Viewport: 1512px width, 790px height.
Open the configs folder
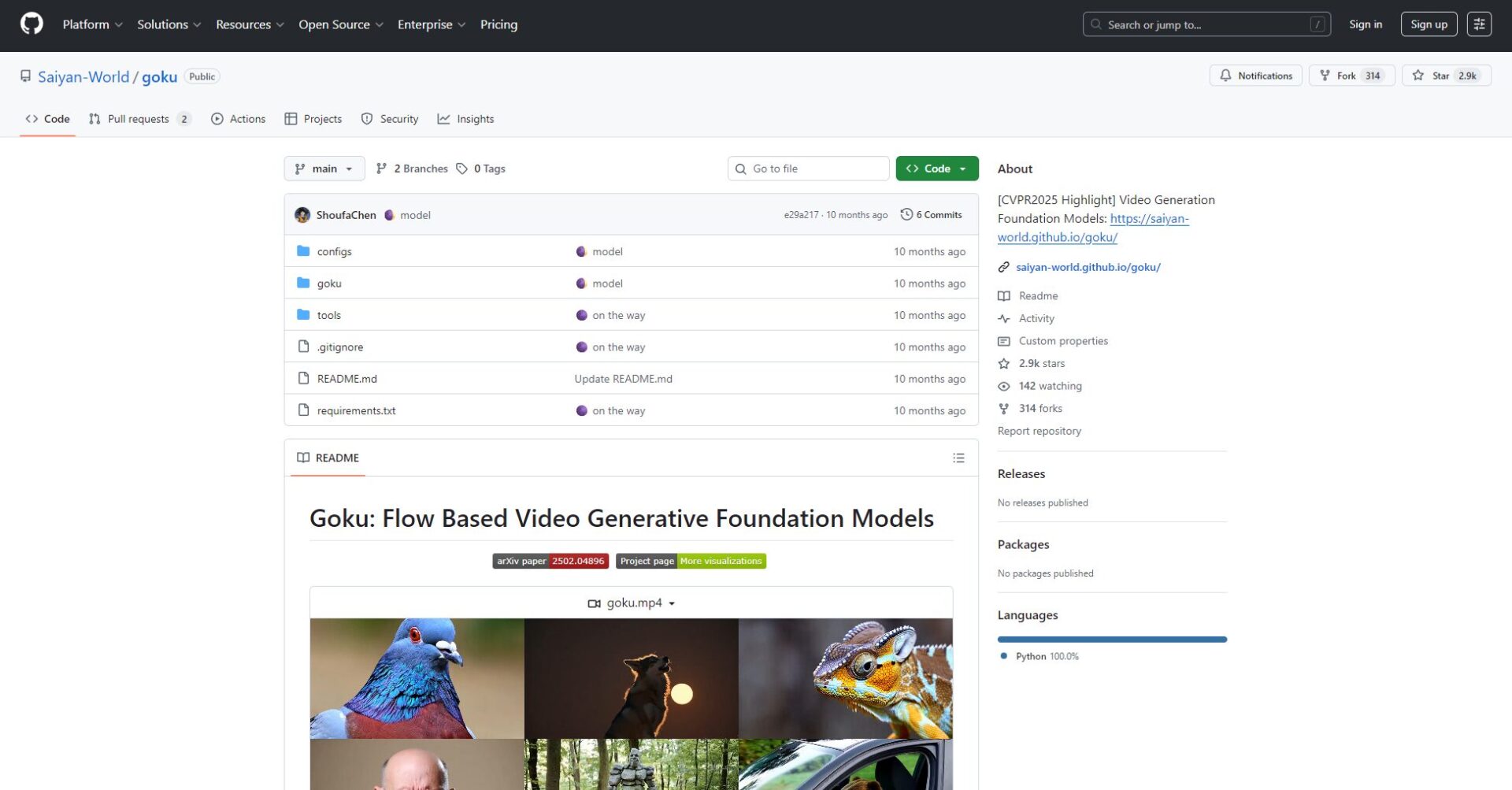[334, 251]
